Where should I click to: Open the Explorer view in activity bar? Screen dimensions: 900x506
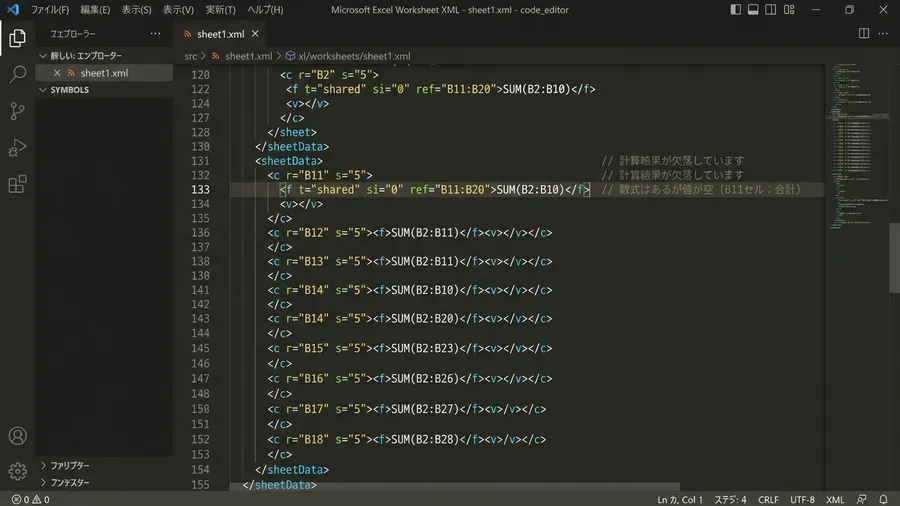(17, 38)
